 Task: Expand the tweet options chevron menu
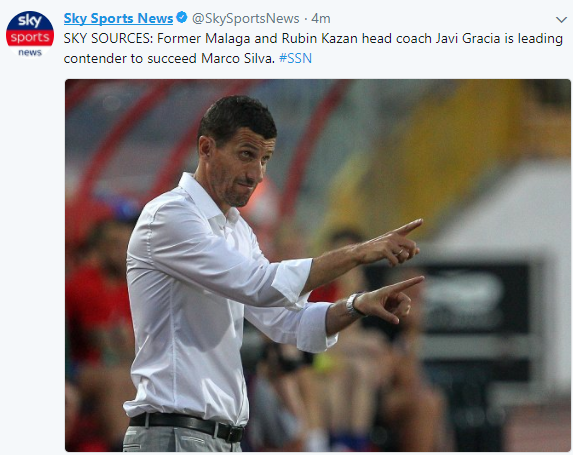click(x=561, y=20)
